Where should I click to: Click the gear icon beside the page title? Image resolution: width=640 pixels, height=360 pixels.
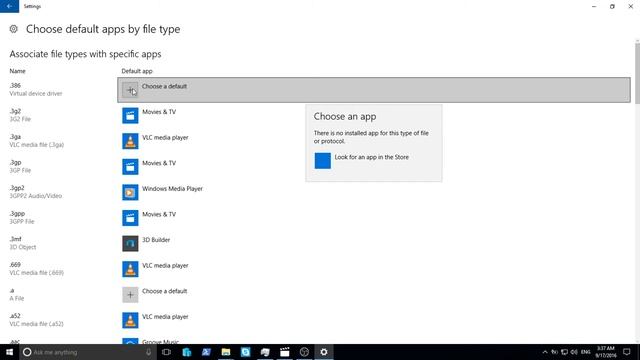click(13, 29)
